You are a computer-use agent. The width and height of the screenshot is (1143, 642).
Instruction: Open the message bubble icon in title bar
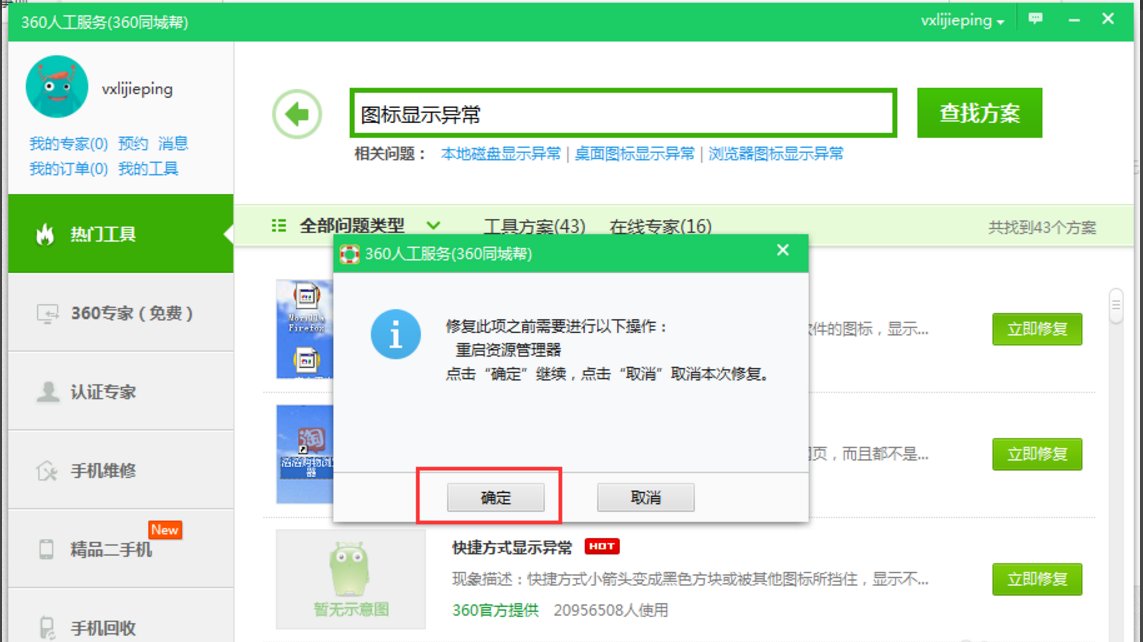(1037, 18)
